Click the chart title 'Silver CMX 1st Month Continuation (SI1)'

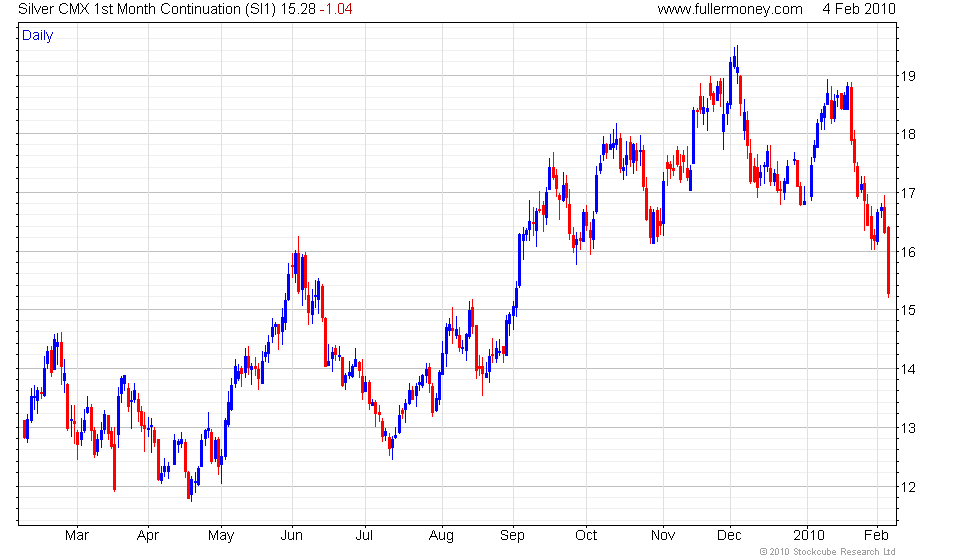click(x=147, y=9)
